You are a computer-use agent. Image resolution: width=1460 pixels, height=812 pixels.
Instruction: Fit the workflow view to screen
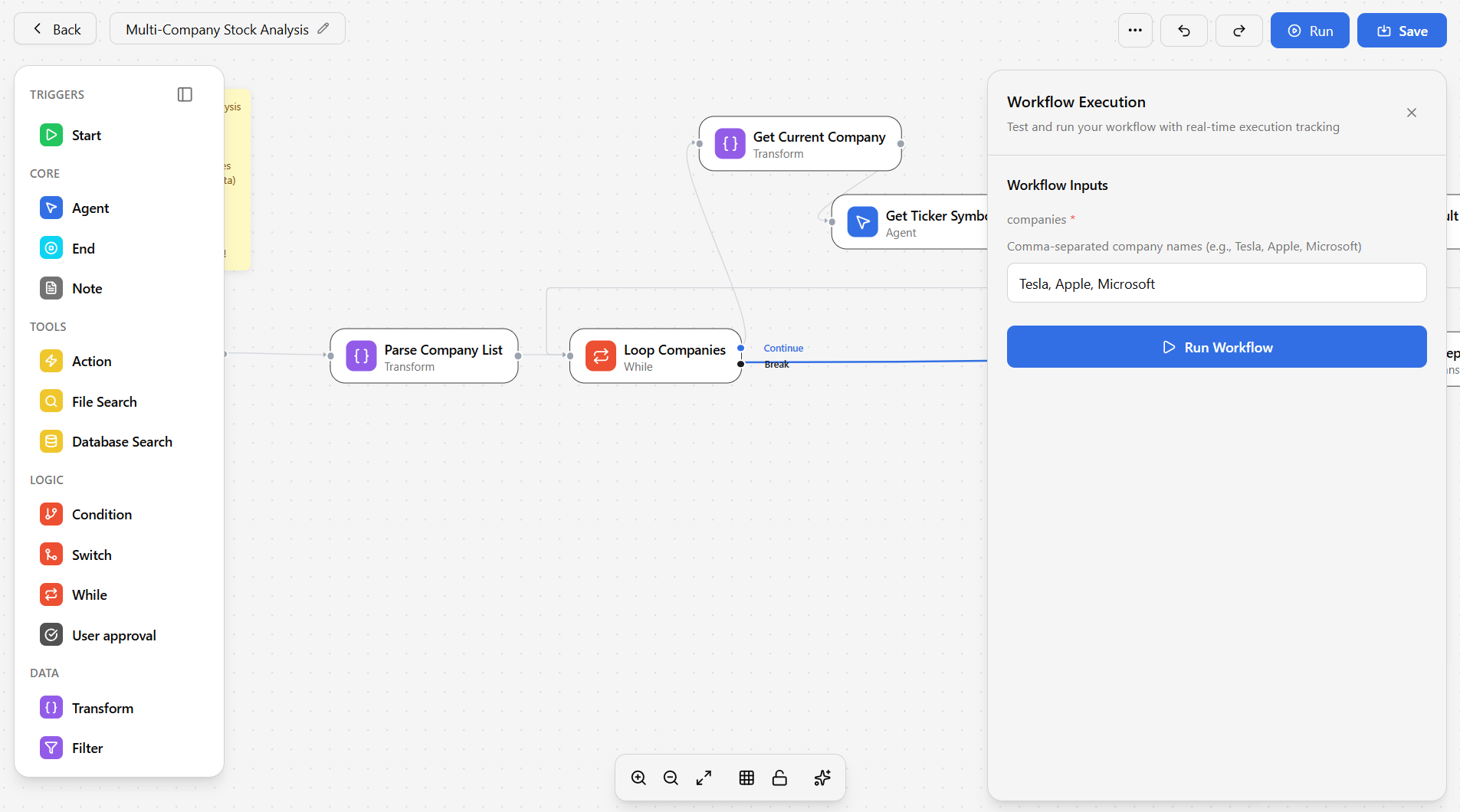(704, 778)
